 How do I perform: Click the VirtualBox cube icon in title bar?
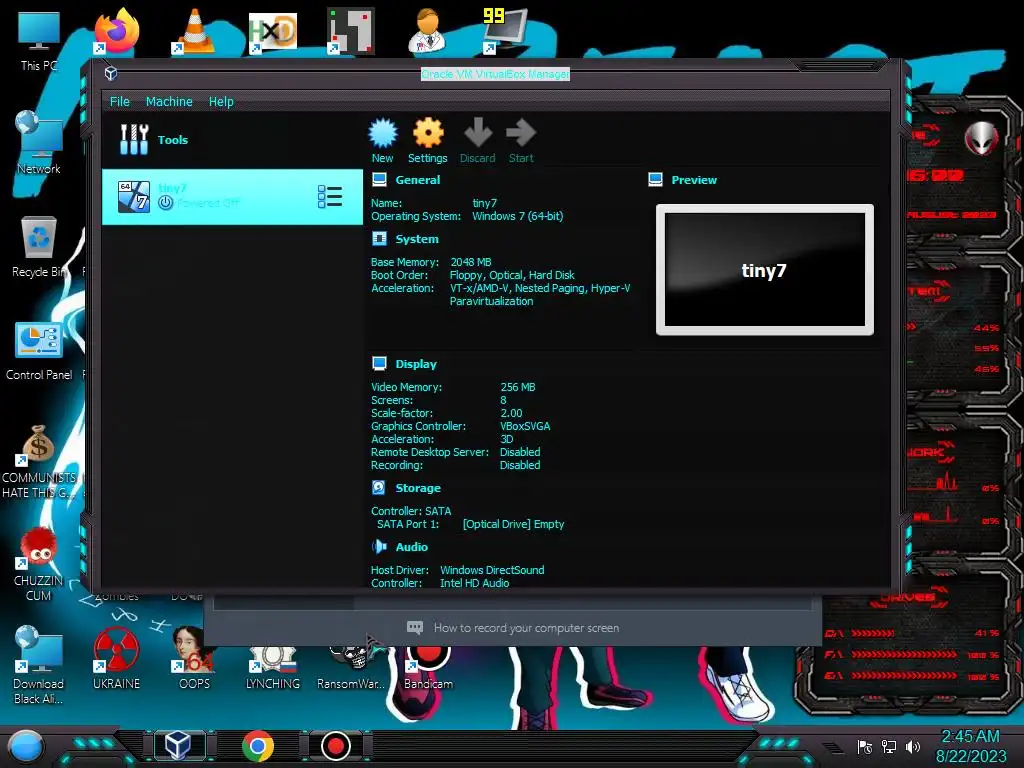click(x=111, y=73)
